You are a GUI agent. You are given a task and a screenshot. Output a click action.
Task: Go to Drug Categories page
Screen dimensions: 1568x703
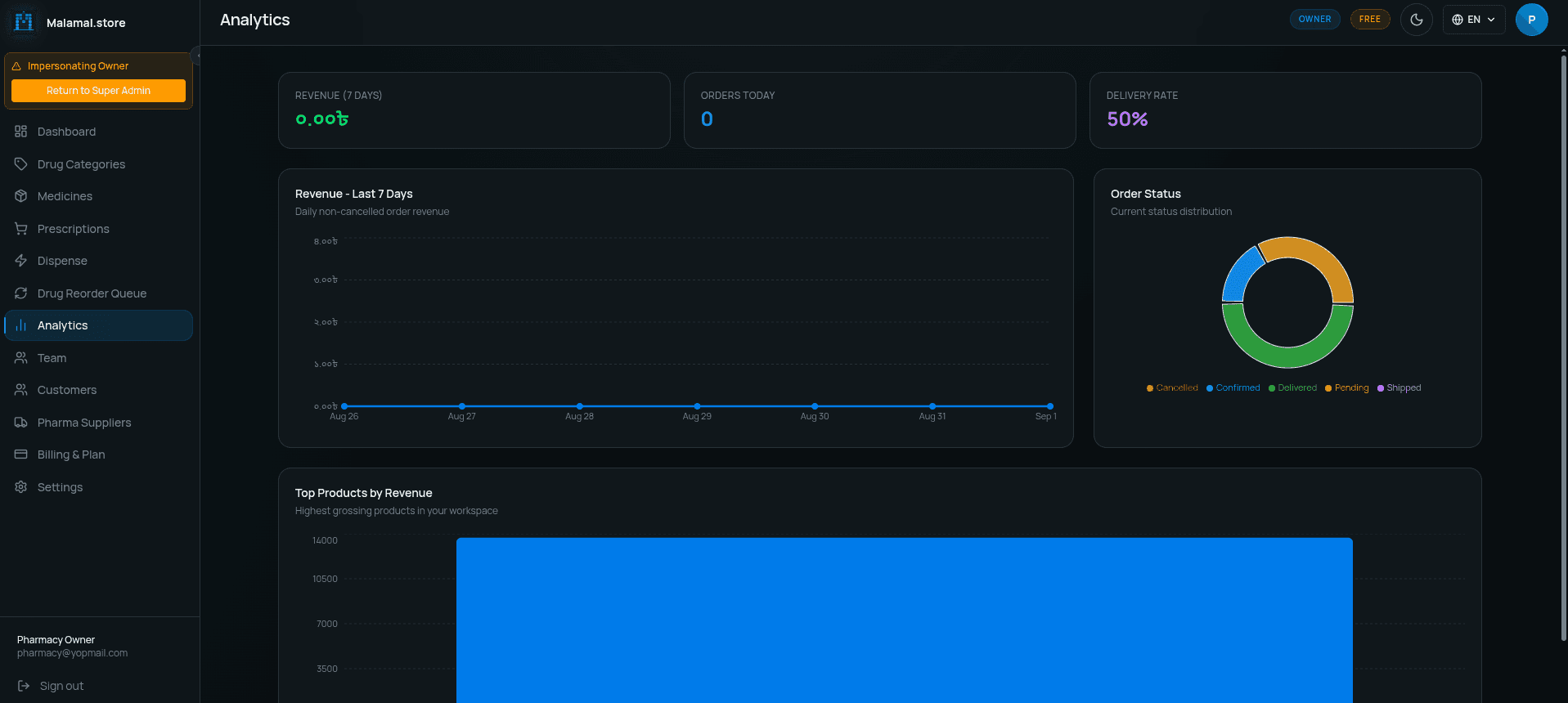98,164
